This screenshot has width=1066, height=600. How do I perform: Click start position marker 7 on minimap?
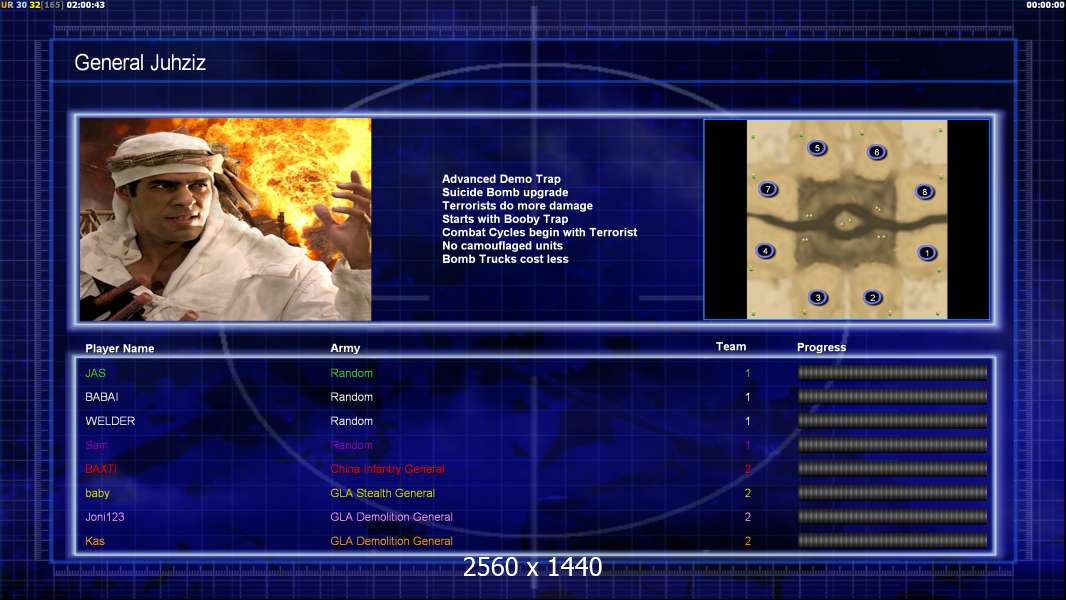pos(768,190)
